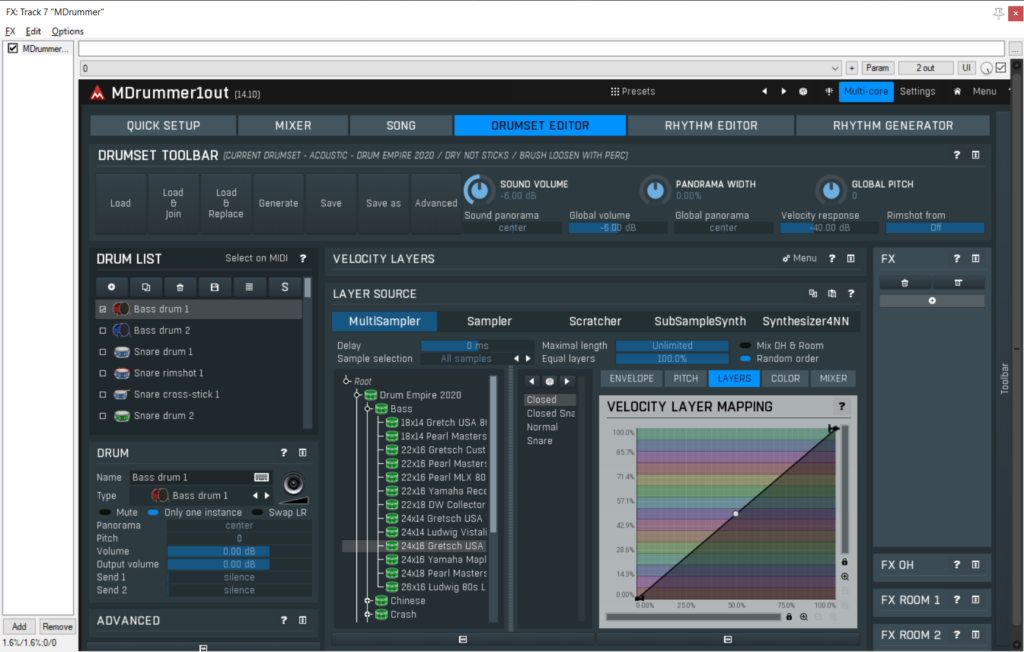This screenshot has height=652, width=1024.
Task: Go to previous preset with left arrow
Action: [x=764, y=91]
